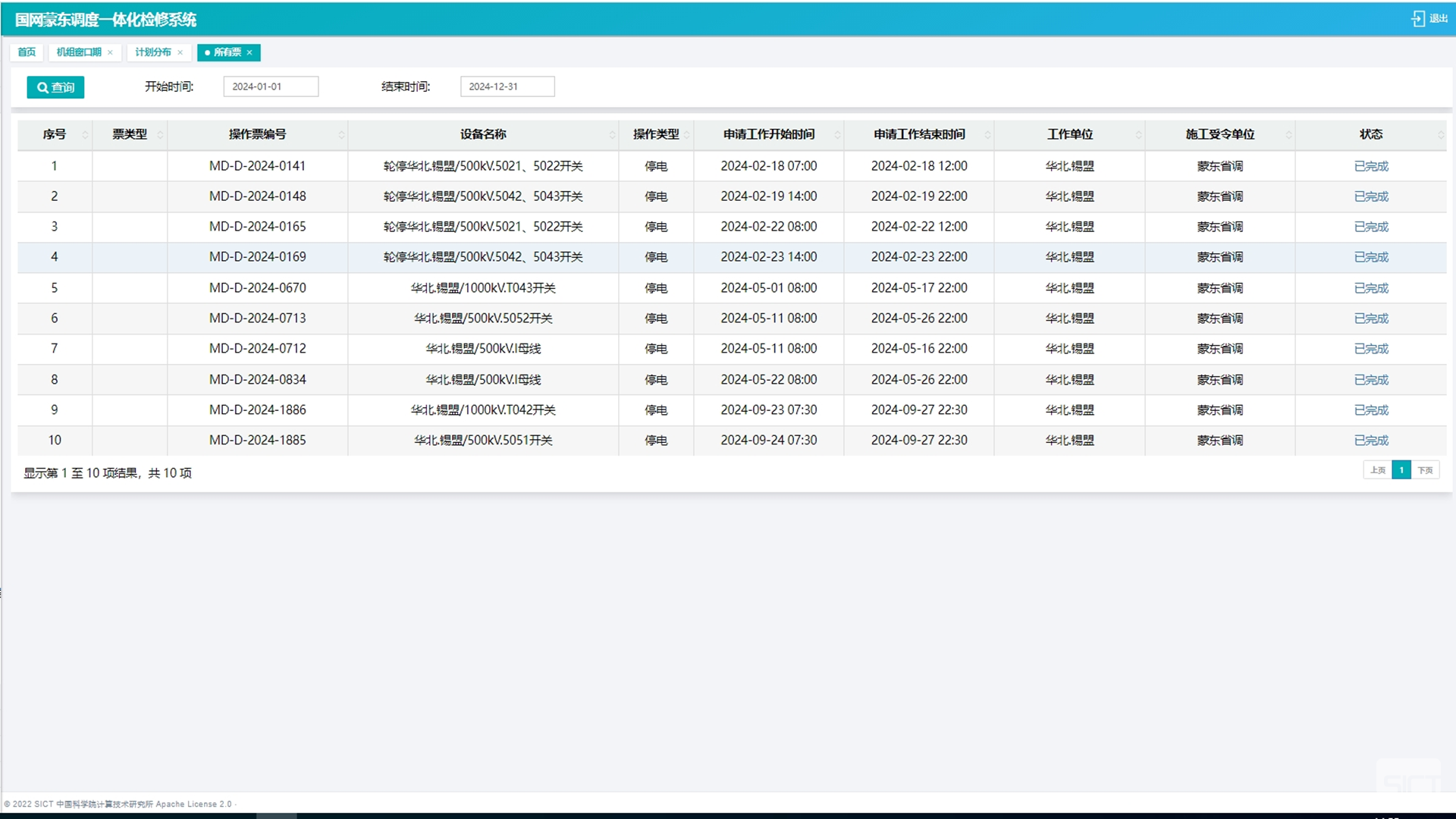Sort by 申请工作开始时间 column arrows
Image resolution: width=1456 pixels, height=819 pixels.
(x=836, y=135)
